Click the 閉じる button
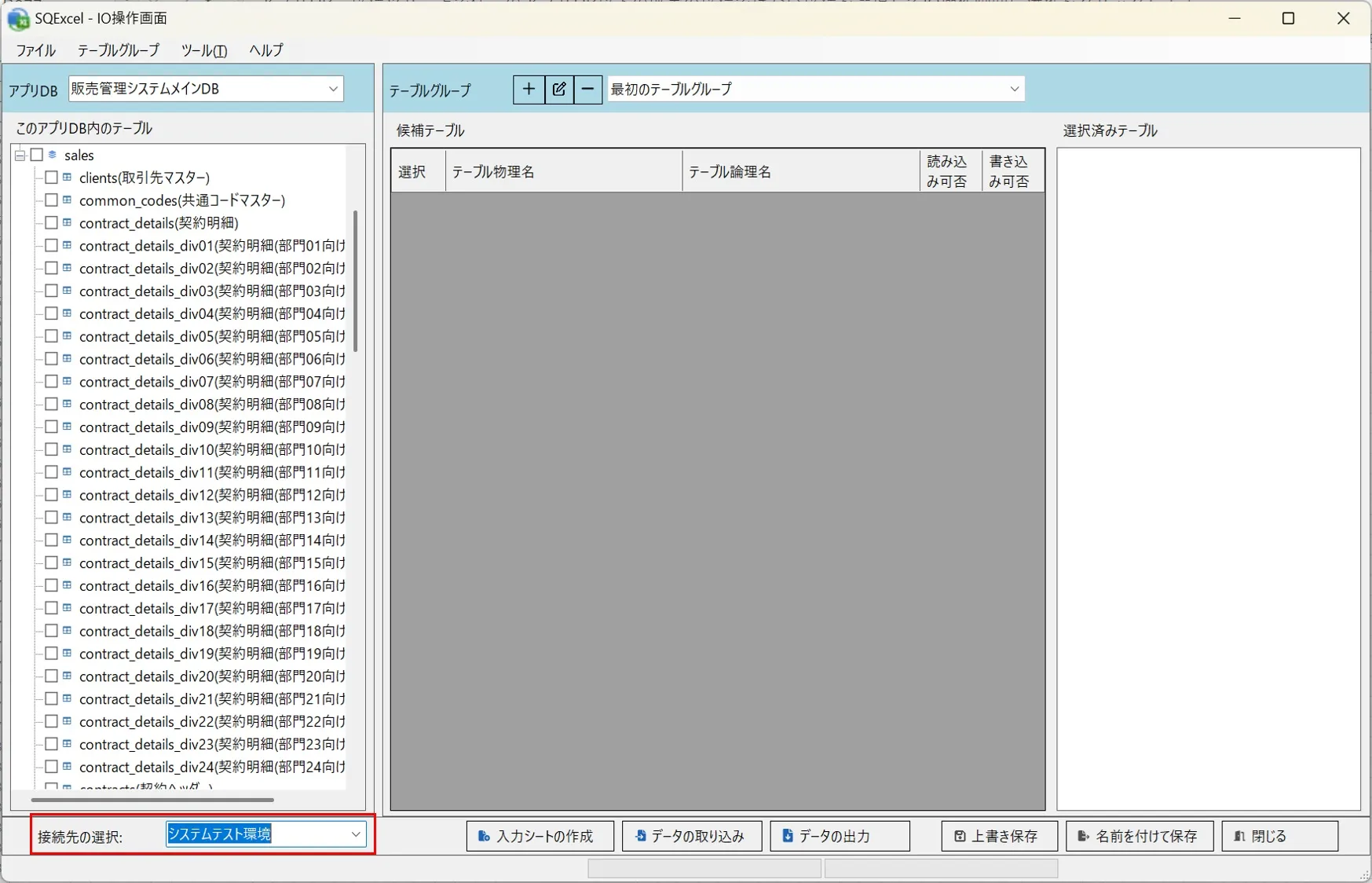This screenshot has height=883, width=1372. click(x=1280, y=836)
